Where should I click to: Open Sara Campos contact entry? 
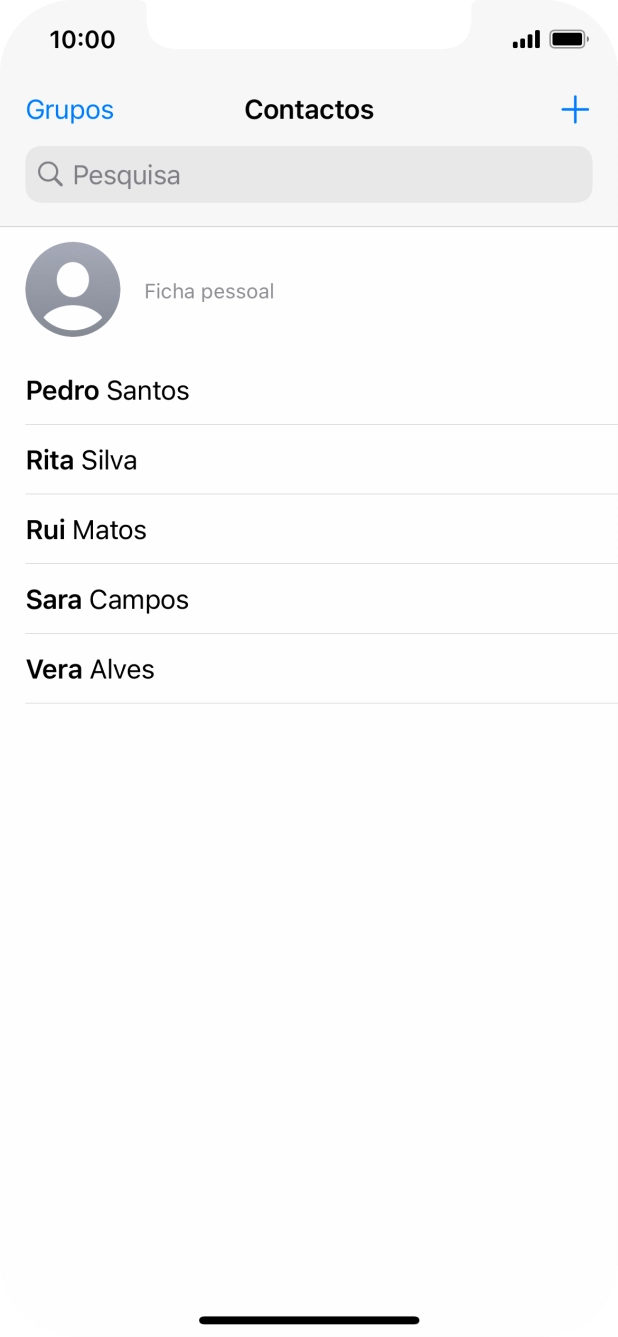pyautogui.click(x=107, y=599)
